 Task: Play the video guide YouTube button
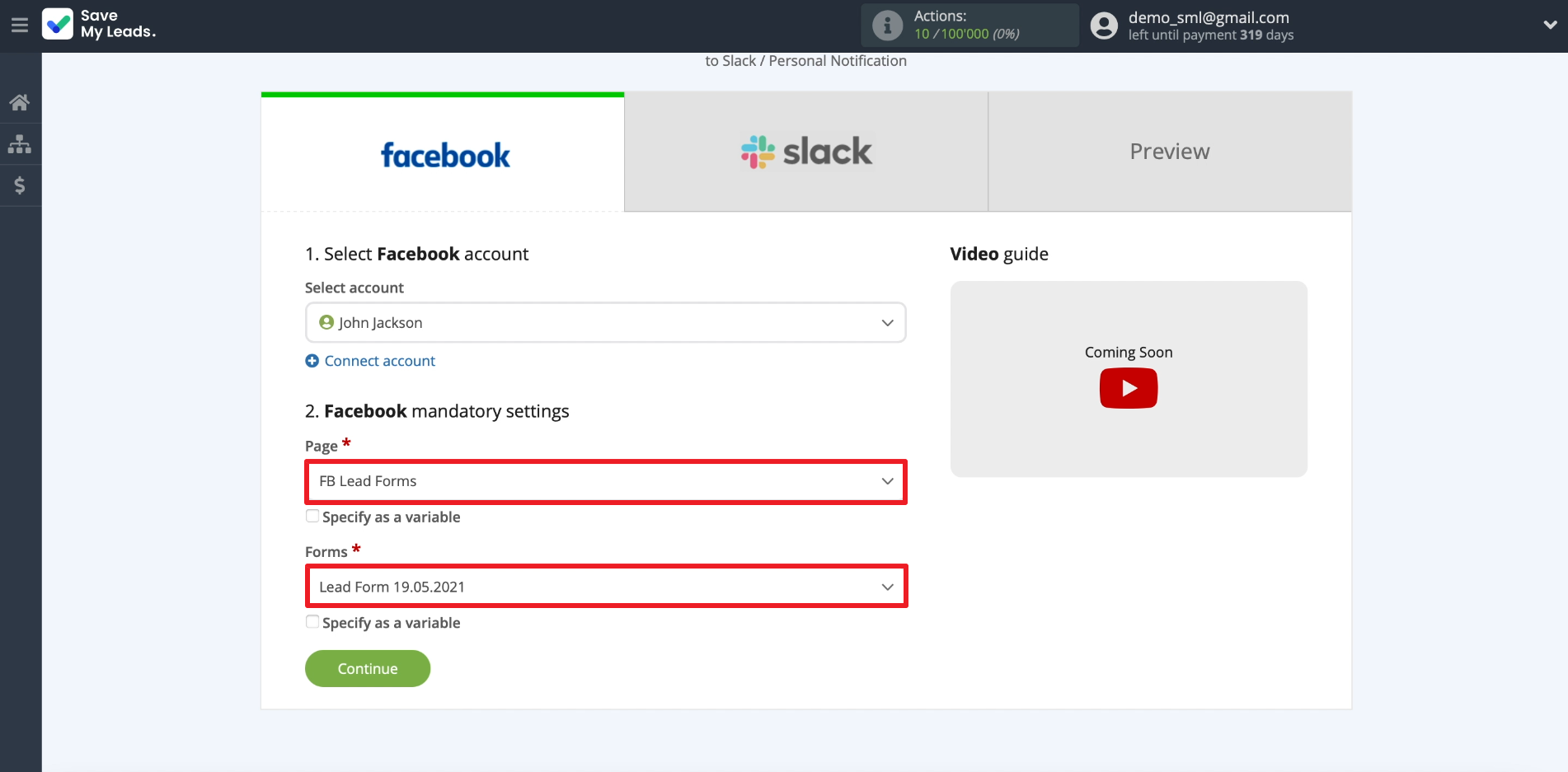(1129, 388)
